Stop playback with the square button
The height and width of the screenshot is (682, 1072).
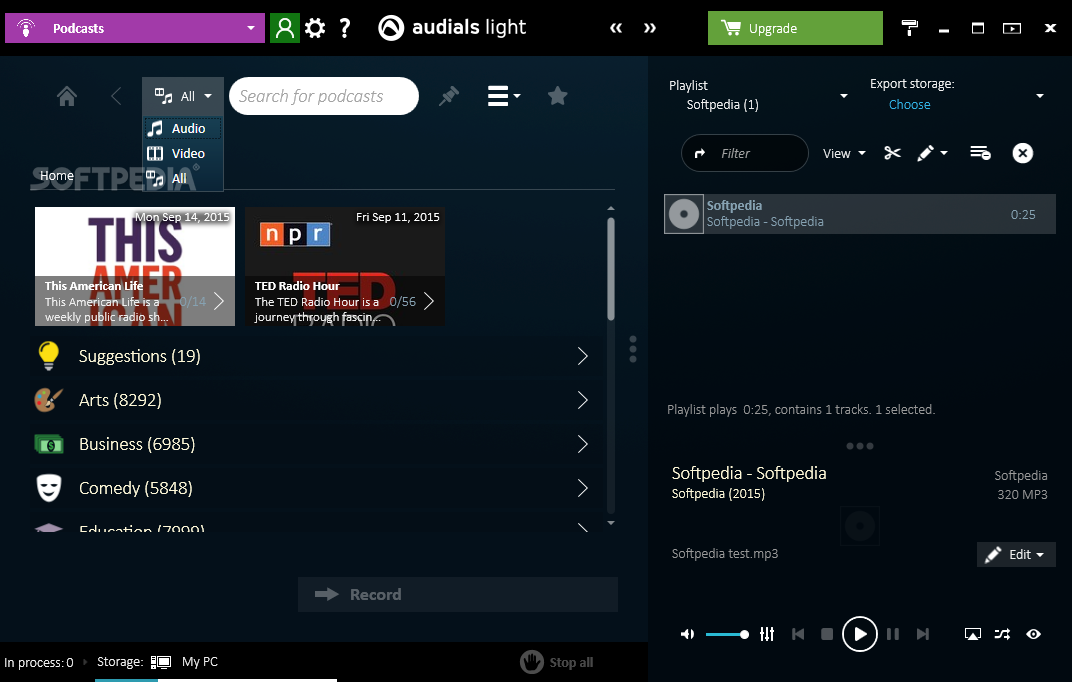click(827, 634)
